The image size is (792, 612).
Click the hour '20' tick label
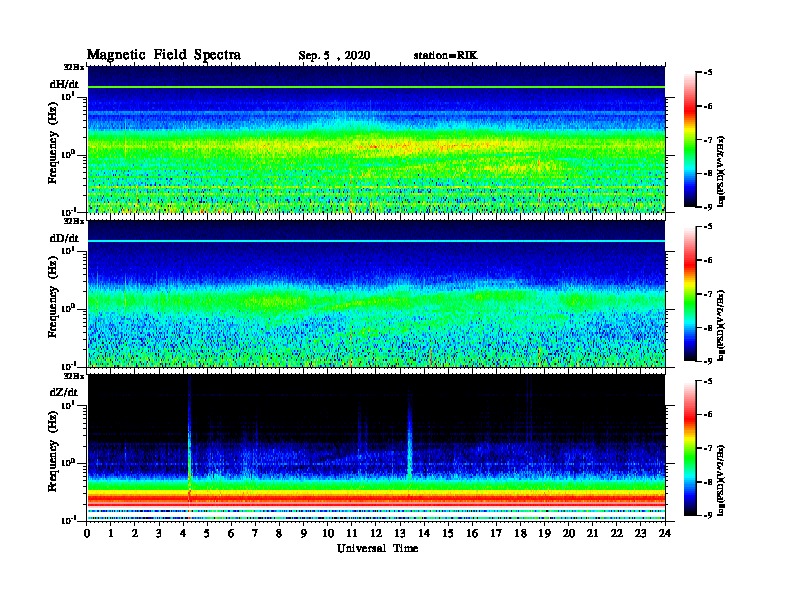pyautogui.click(x=569, y=533)
